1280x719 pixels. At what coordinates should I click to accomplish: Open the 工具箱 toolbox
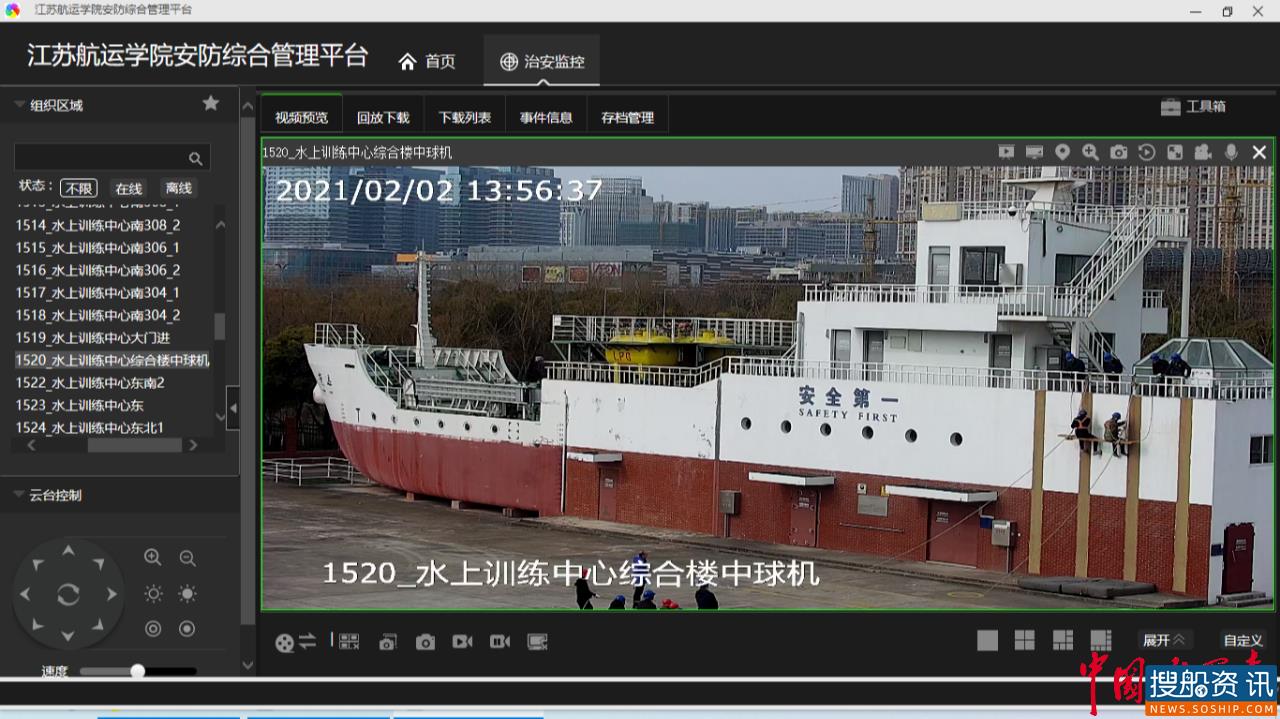1193,106
